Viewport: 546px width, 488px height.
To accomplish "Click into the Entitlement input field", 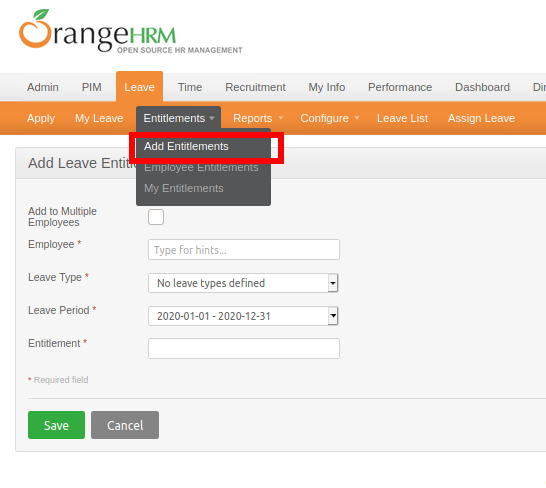I will tap(244, 348).
